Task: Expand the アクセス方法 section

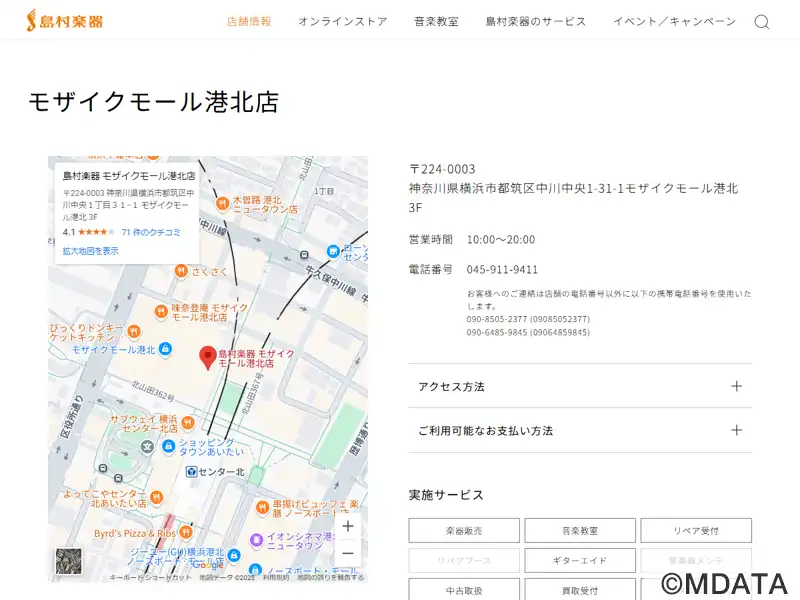Action: 580,386
